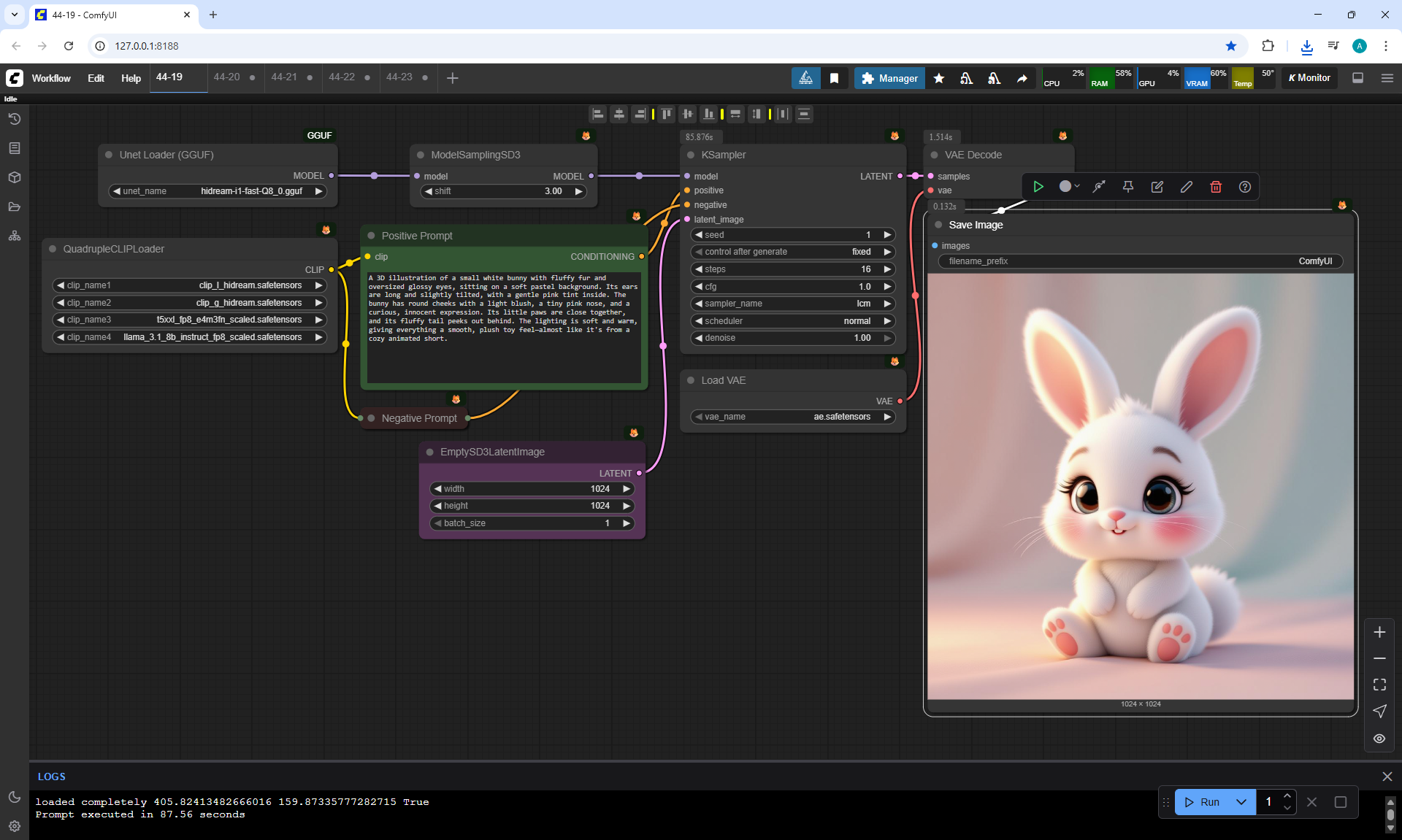Image resolution: width=1402 pixels, height=840 pixels.
Task: Toggle link visibility eye icon
Action: tap(1379, 739)
